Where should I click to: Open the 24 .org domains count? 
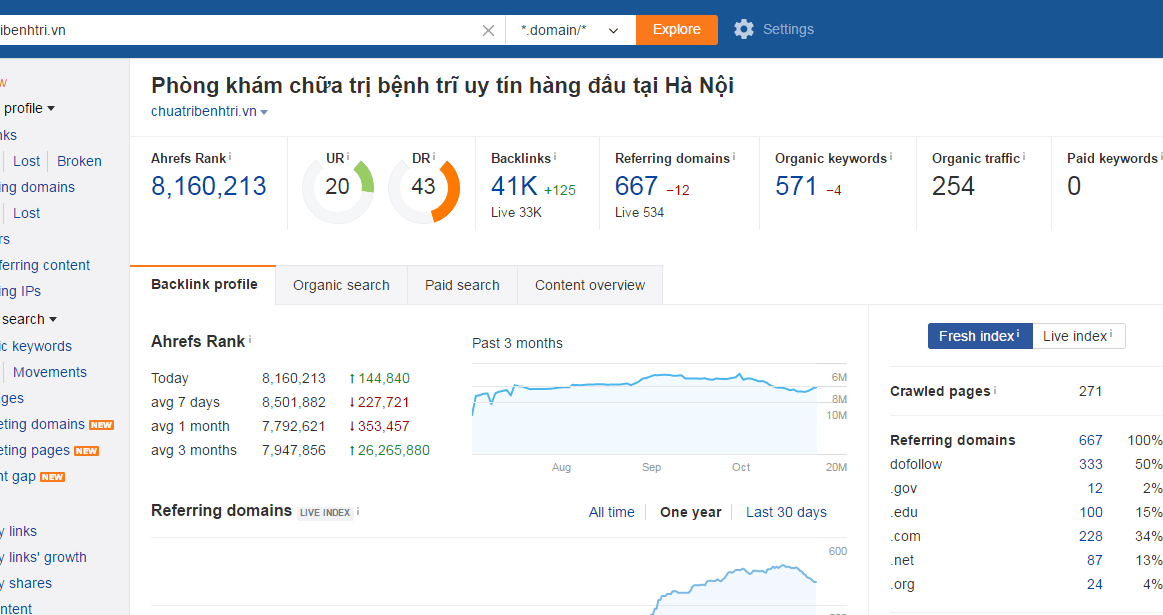[x=1095, y=584]
